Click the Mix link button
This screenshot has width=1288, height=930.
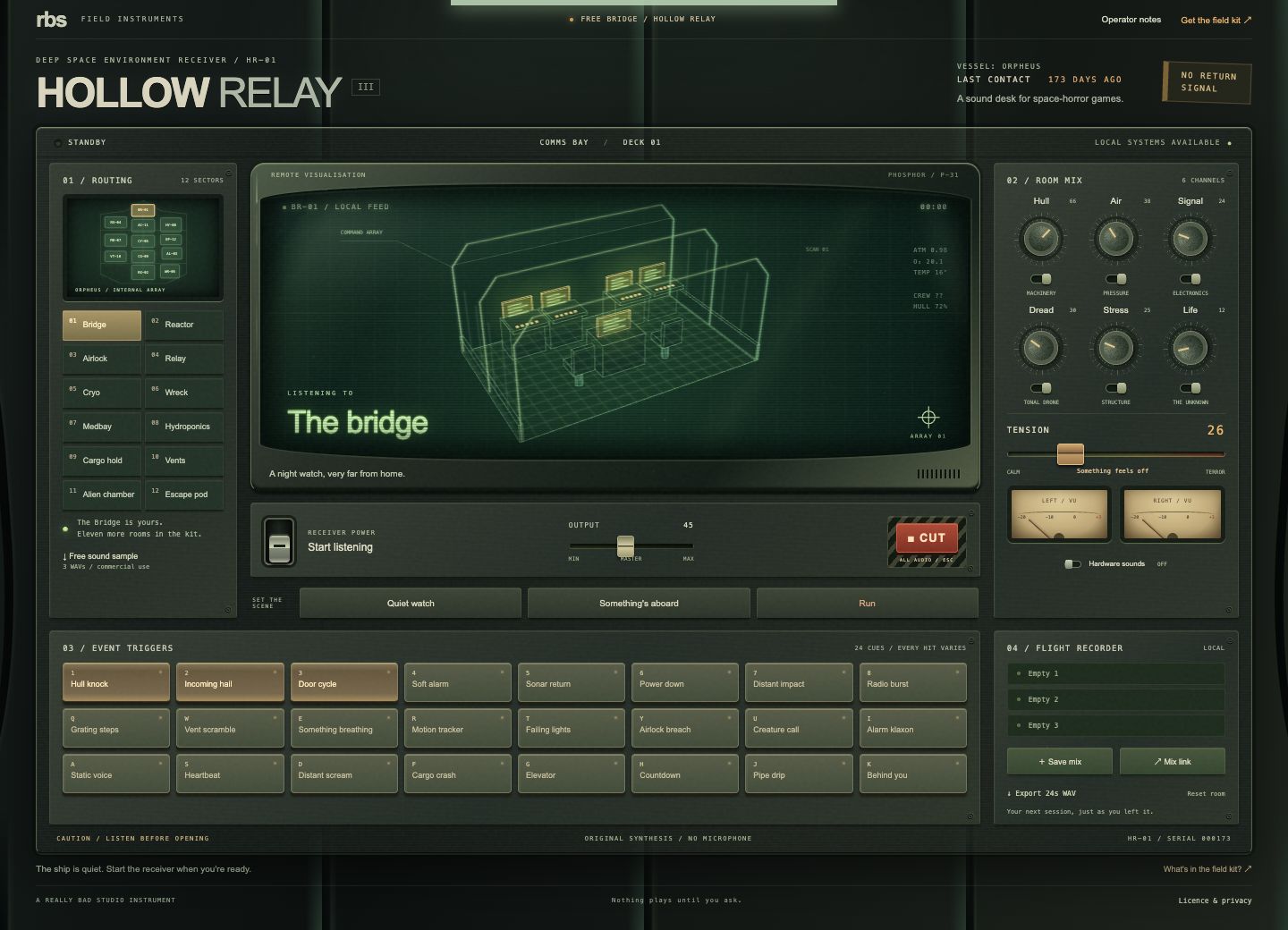pos(1173,762)
